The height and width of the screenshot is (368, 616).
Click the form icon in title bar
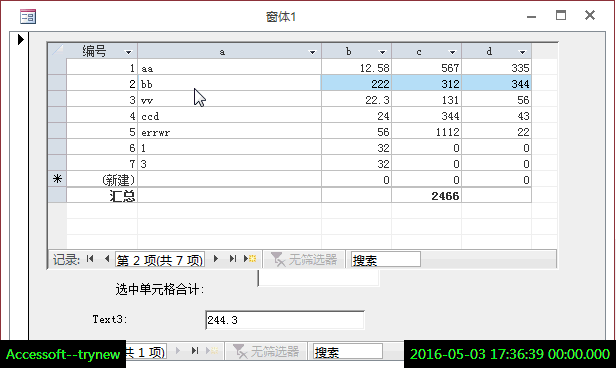(28, 16)
